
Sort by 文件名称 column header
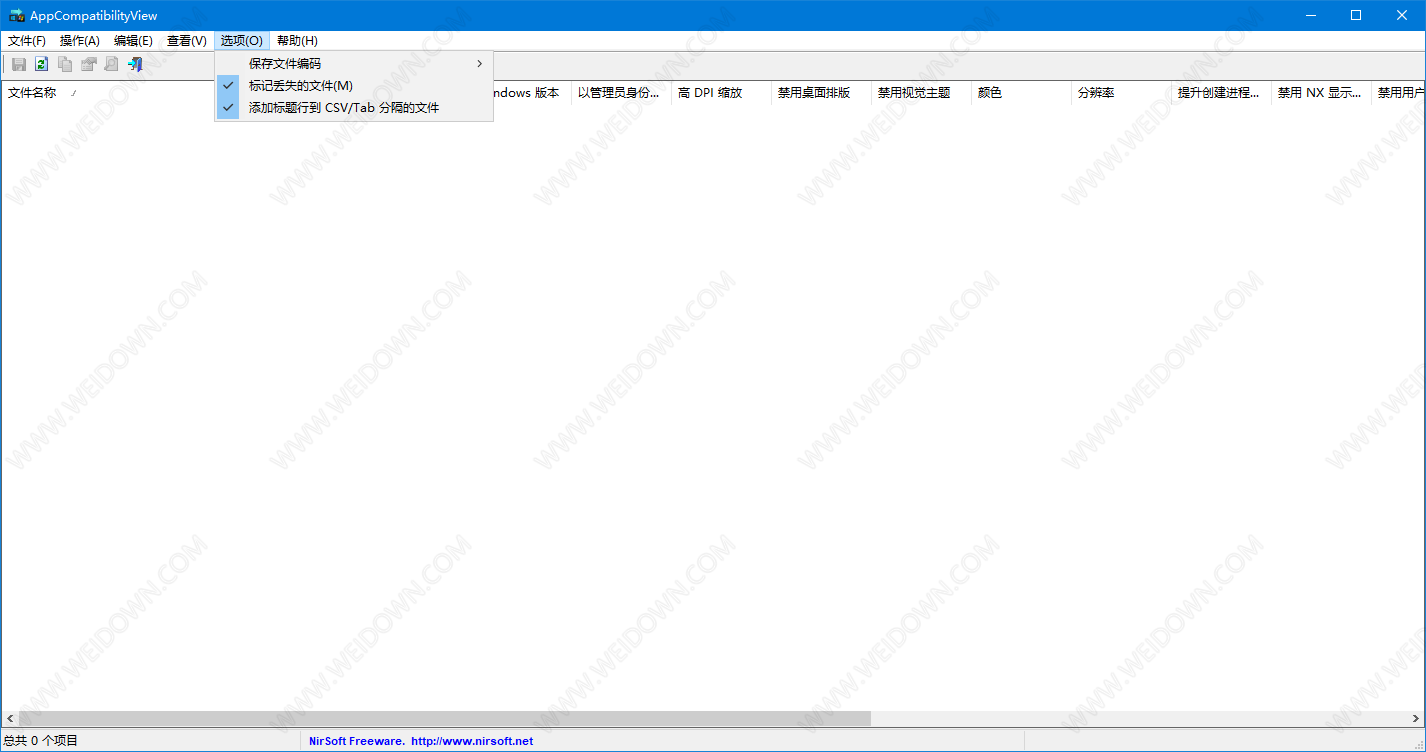[108, 93]
